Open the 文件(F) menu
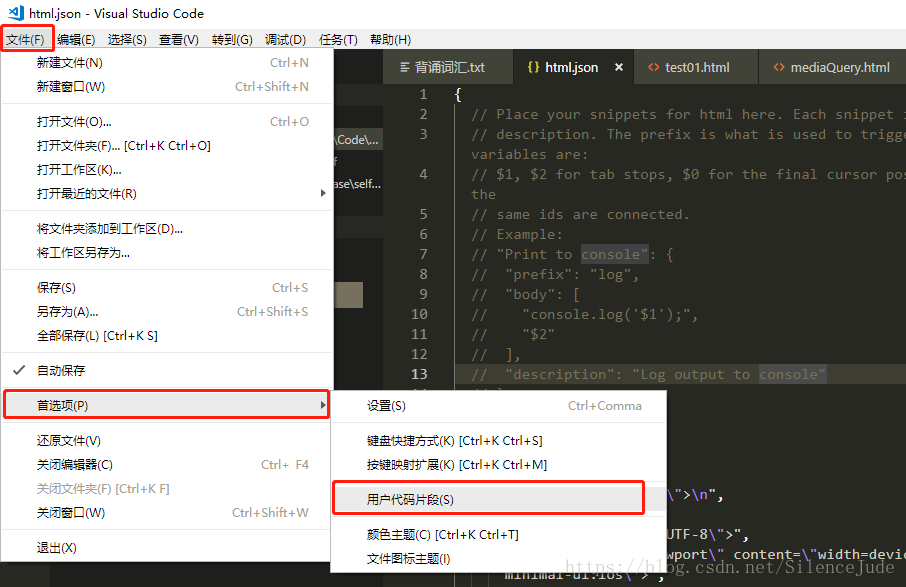The width and height of the screenshot is (906, 587). (x=25, y=39)
